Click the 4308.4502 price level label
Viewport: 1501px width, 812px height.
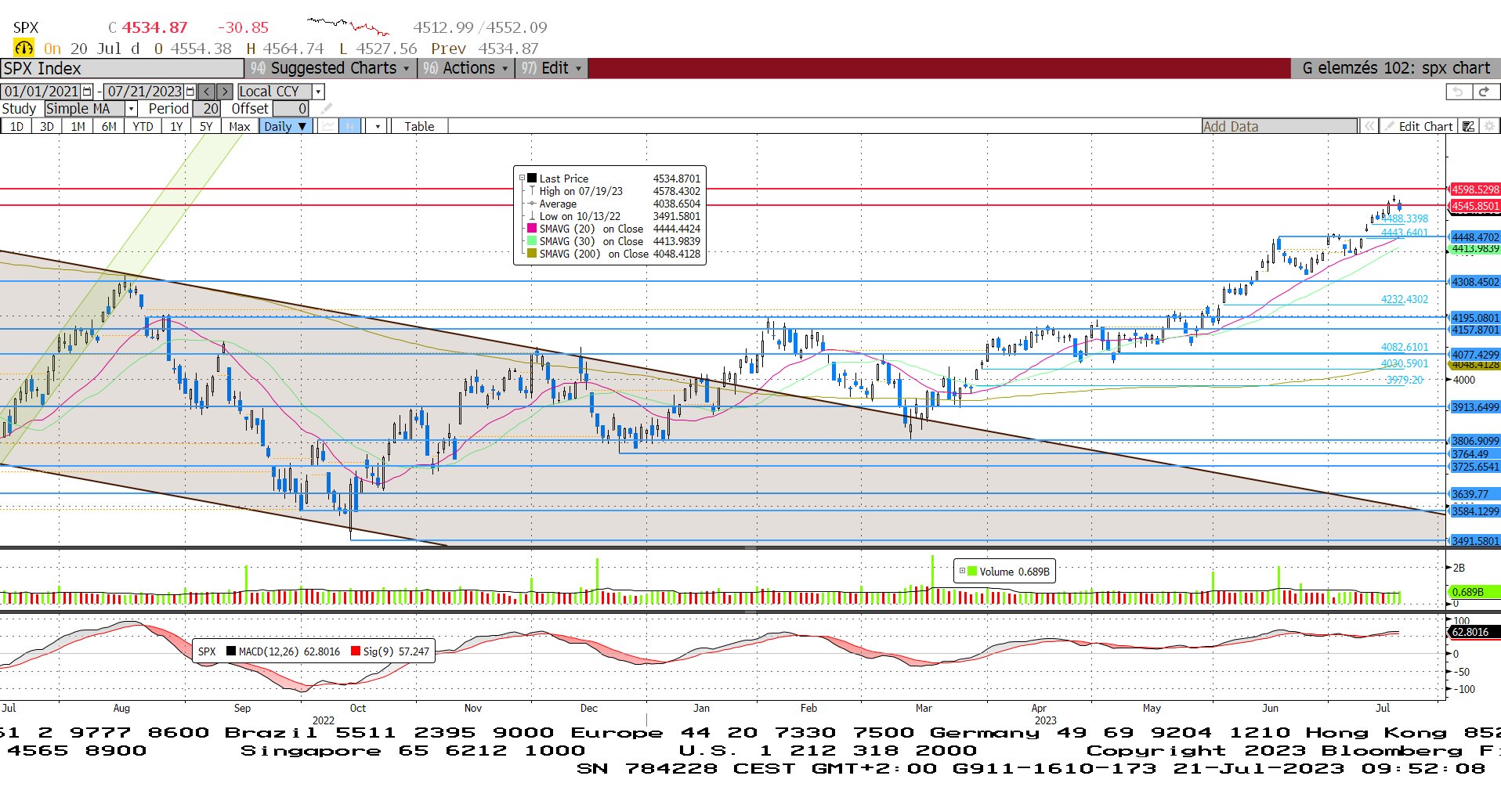point(1474,282)
